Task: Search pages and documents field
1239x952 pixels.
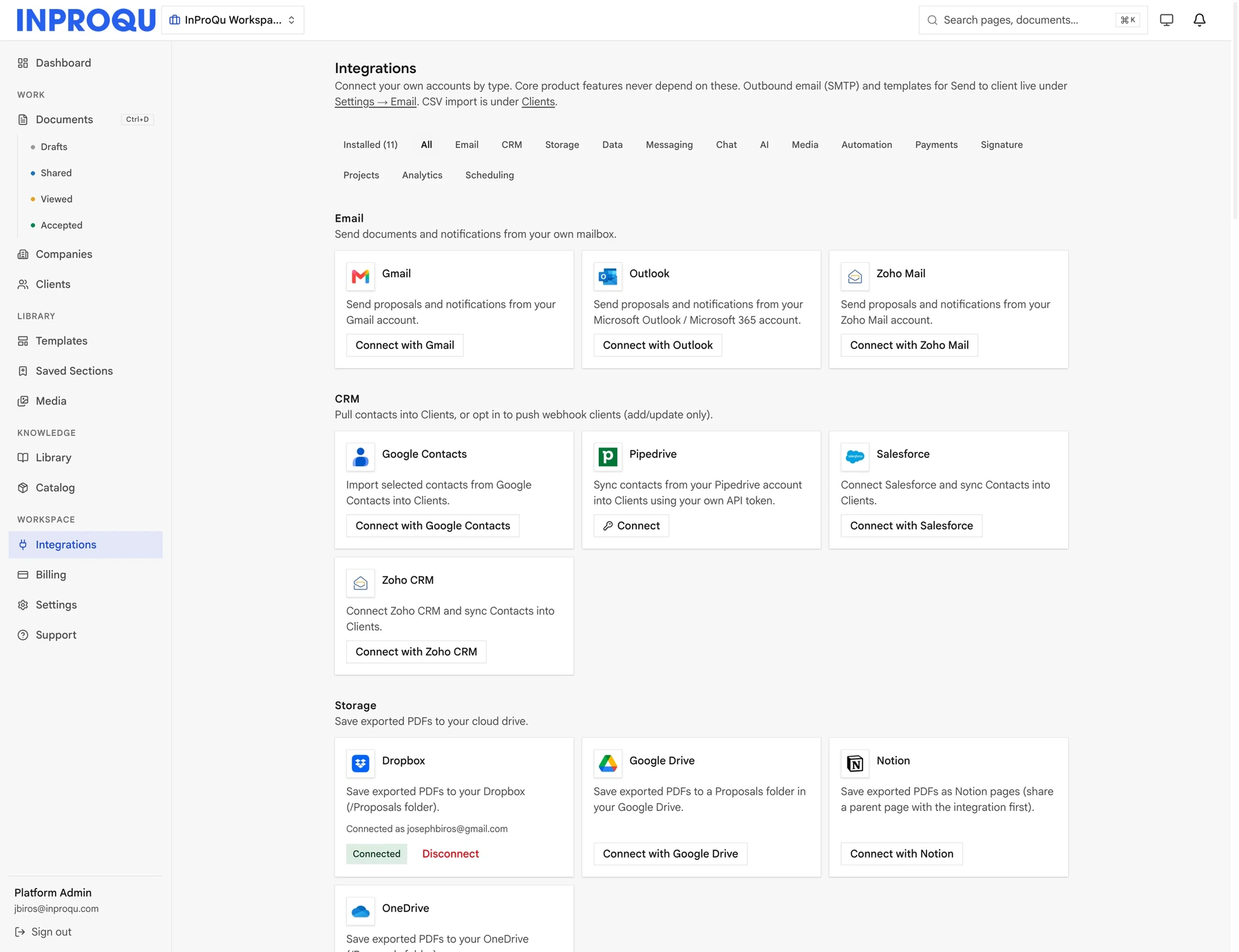Action: [x=1033, y=20]
